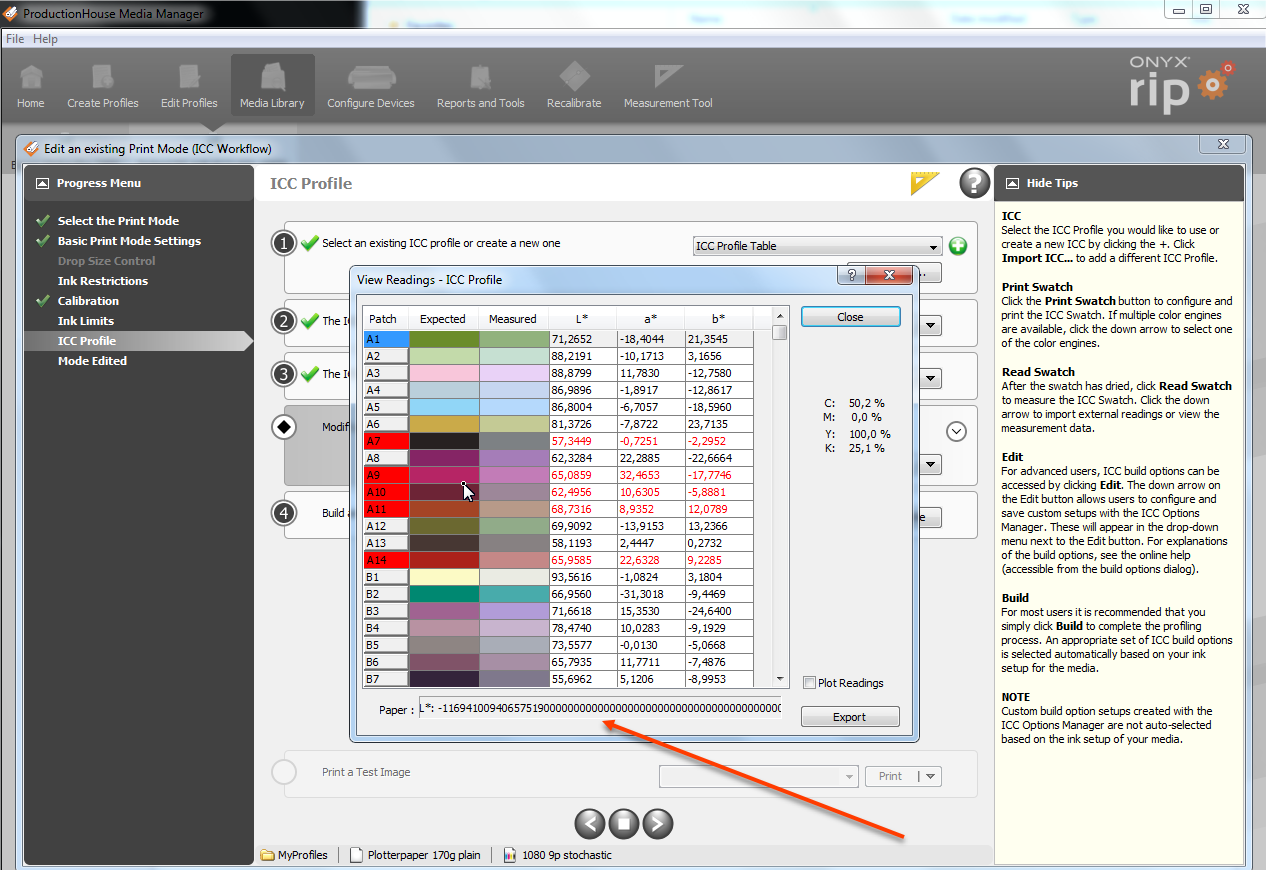This screenshot has width=1266, height=870.
Task: Go to Select the Print Mode step
Action: click(x=118, y=221)
